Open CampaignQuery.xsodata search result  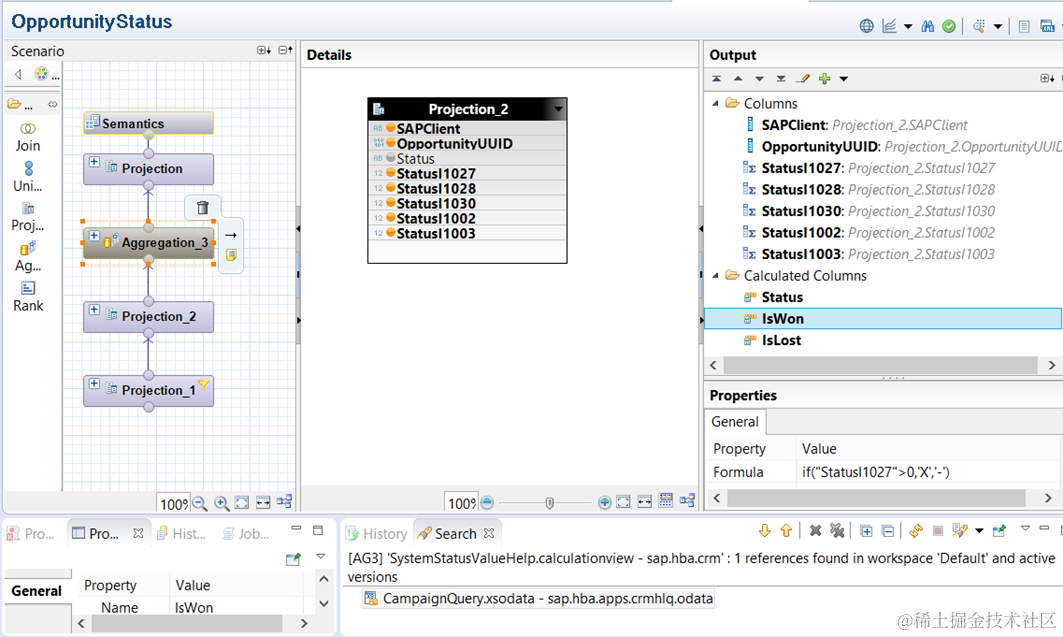(x=539, y=598)
